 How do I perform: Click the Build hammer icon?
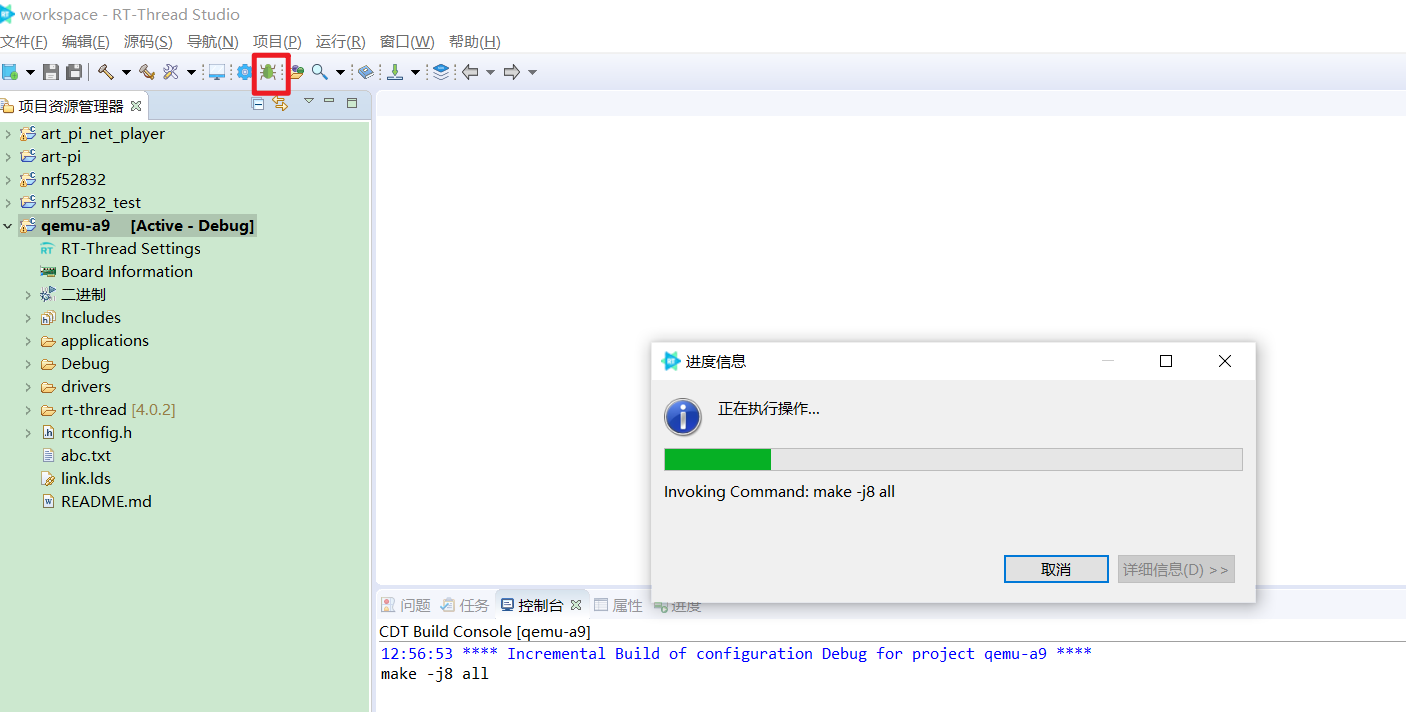[x=107, y=71]
